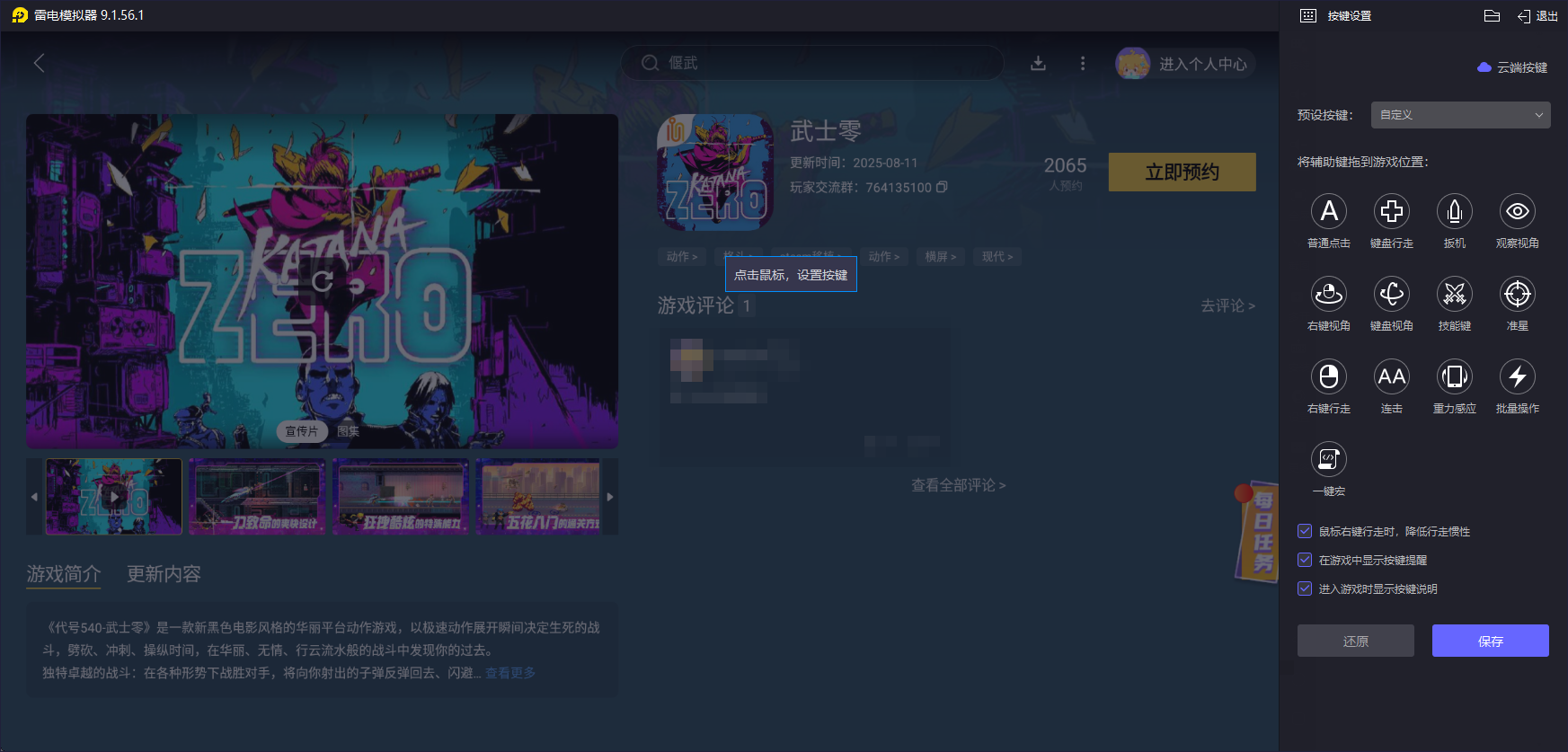
Task: Select the second screenshot thumbnail
Action: [257, 497]
